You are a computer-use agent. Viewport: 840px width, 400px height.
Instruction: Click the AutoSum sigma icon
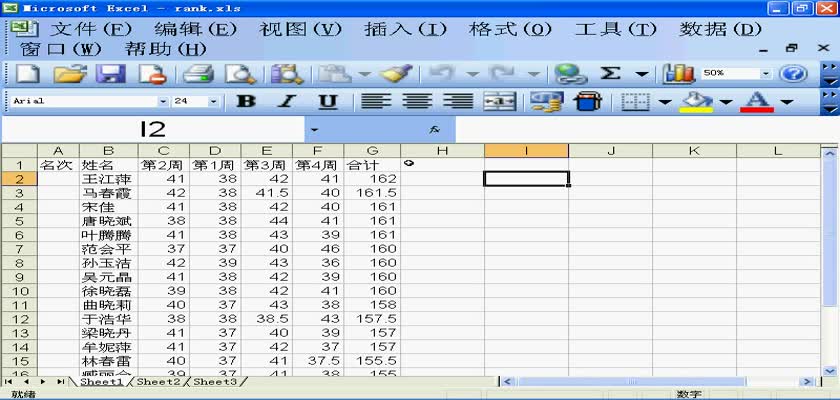[610, 73]
